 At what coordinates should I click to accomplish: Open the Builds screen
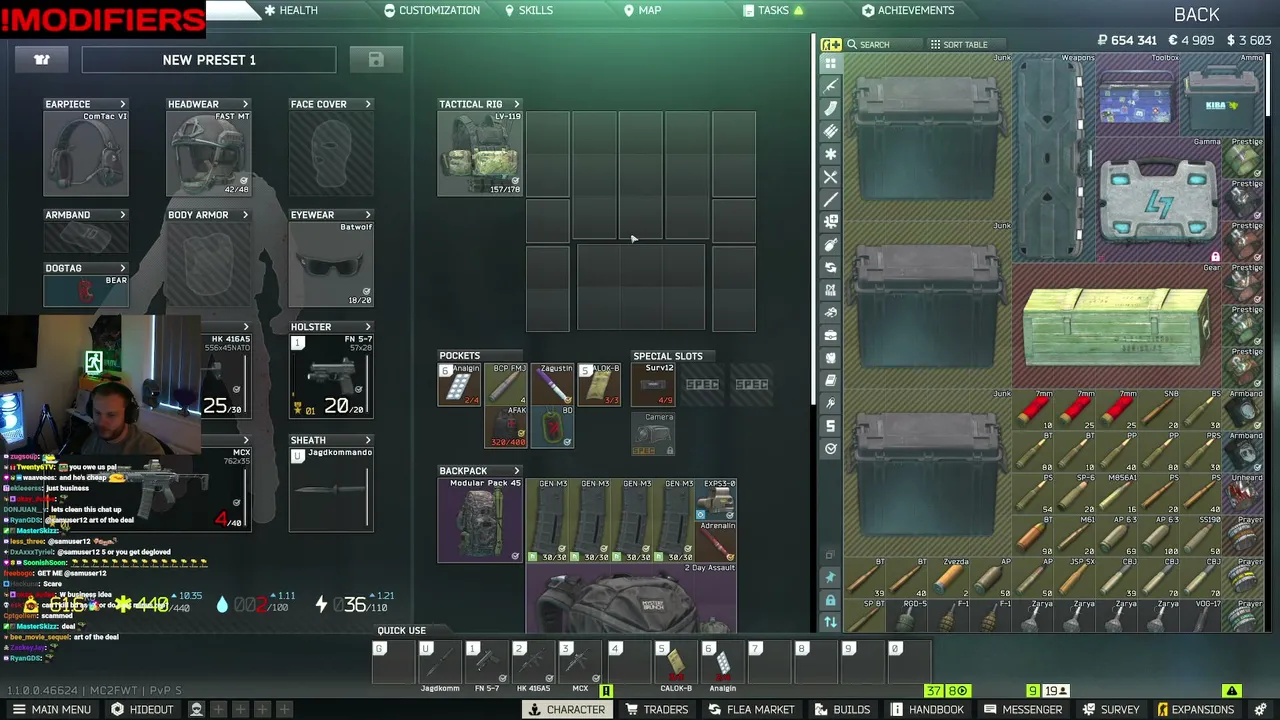[x=842, y=709]
